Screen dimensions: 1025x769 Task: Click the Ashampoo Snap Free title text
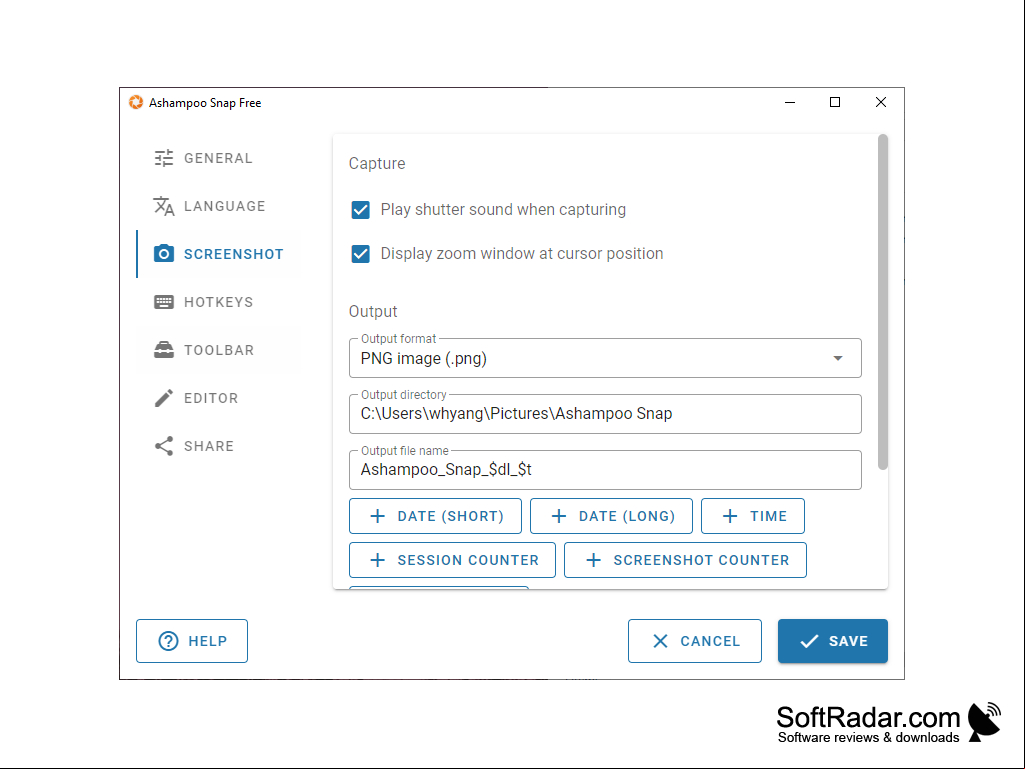(x=205, y=103)
